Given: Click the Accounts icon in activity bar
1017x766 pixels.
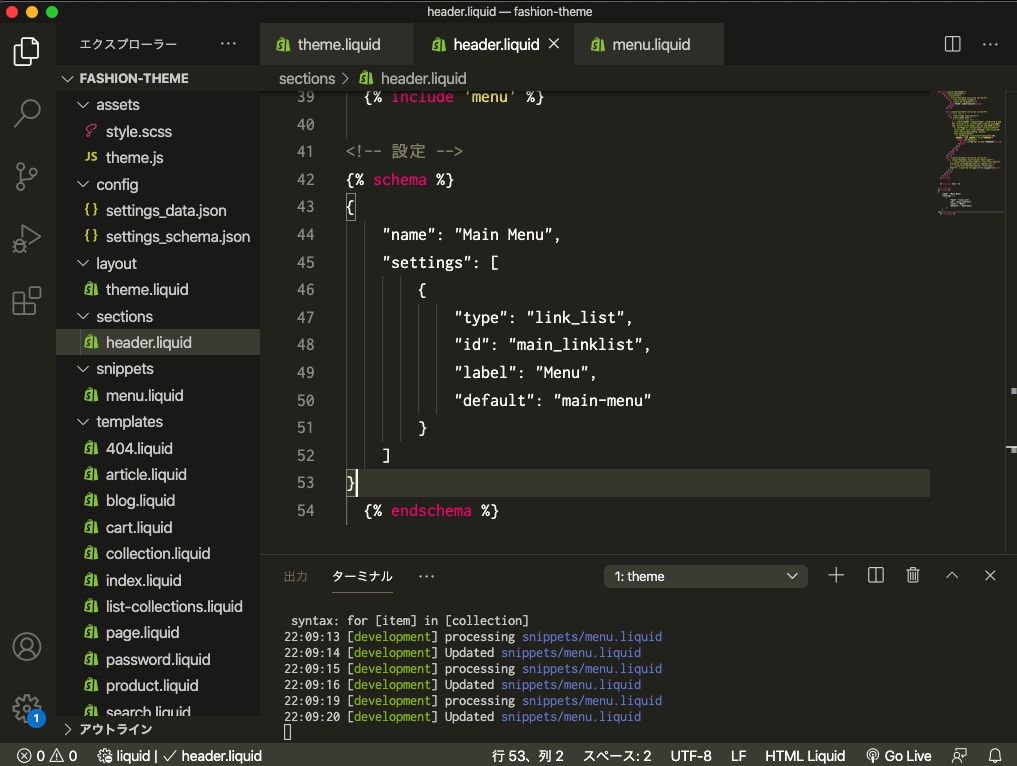Looking at the screenshot, I should [27, 646].
